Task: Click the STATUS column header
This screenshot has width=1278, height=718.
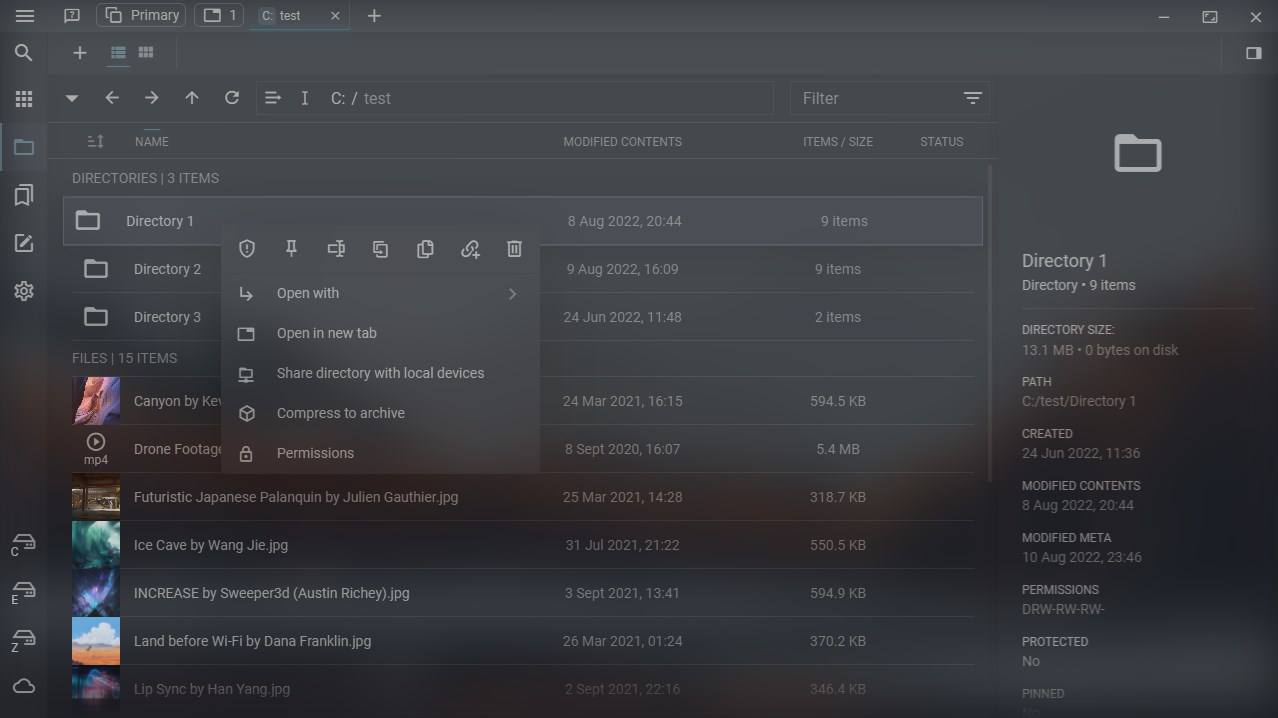Action: pos(942,142)
